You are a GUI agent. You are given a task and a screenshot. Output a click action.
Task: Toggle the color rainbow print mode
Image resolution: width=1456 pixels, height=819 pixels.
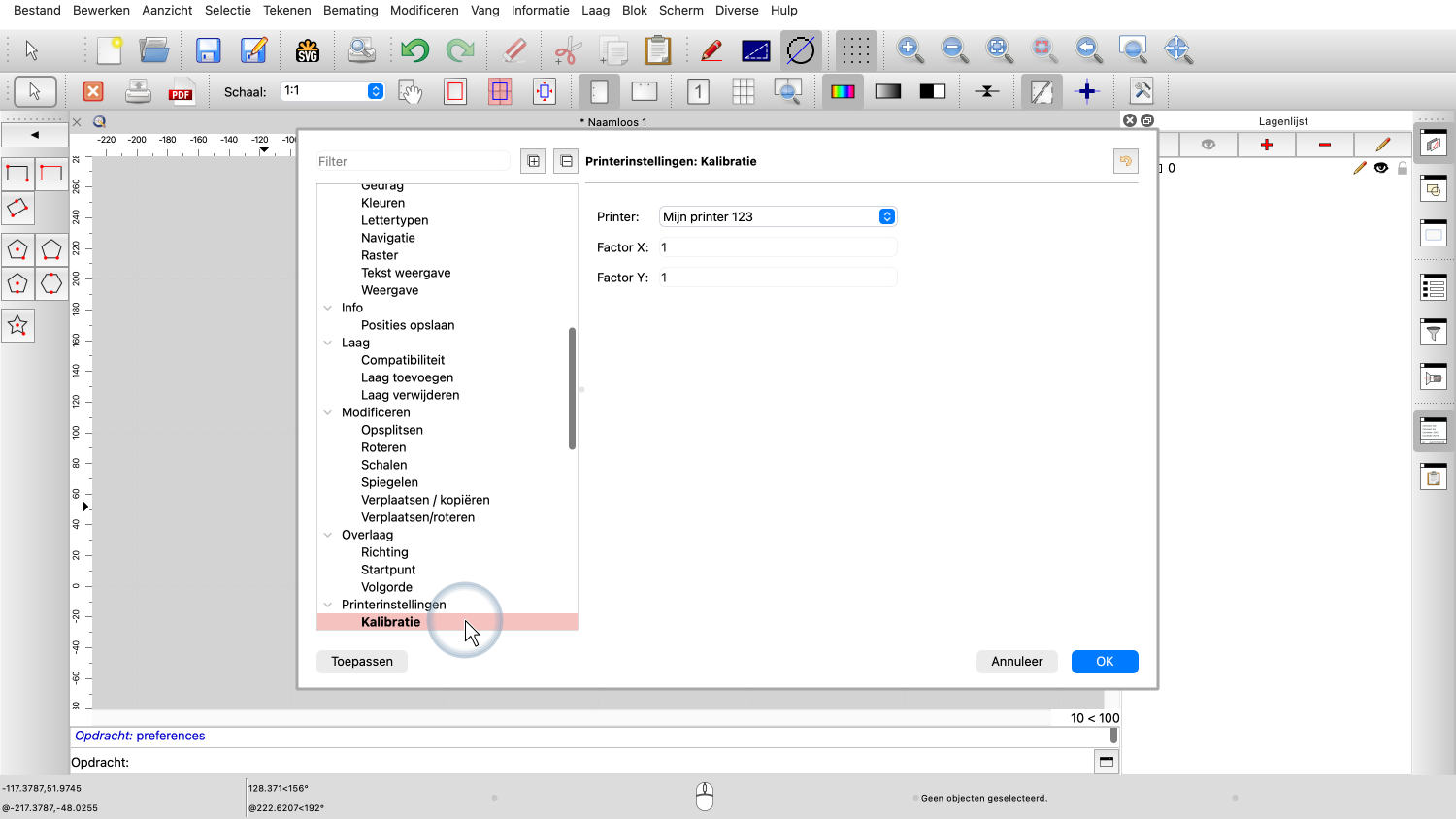tap(843, 91)
